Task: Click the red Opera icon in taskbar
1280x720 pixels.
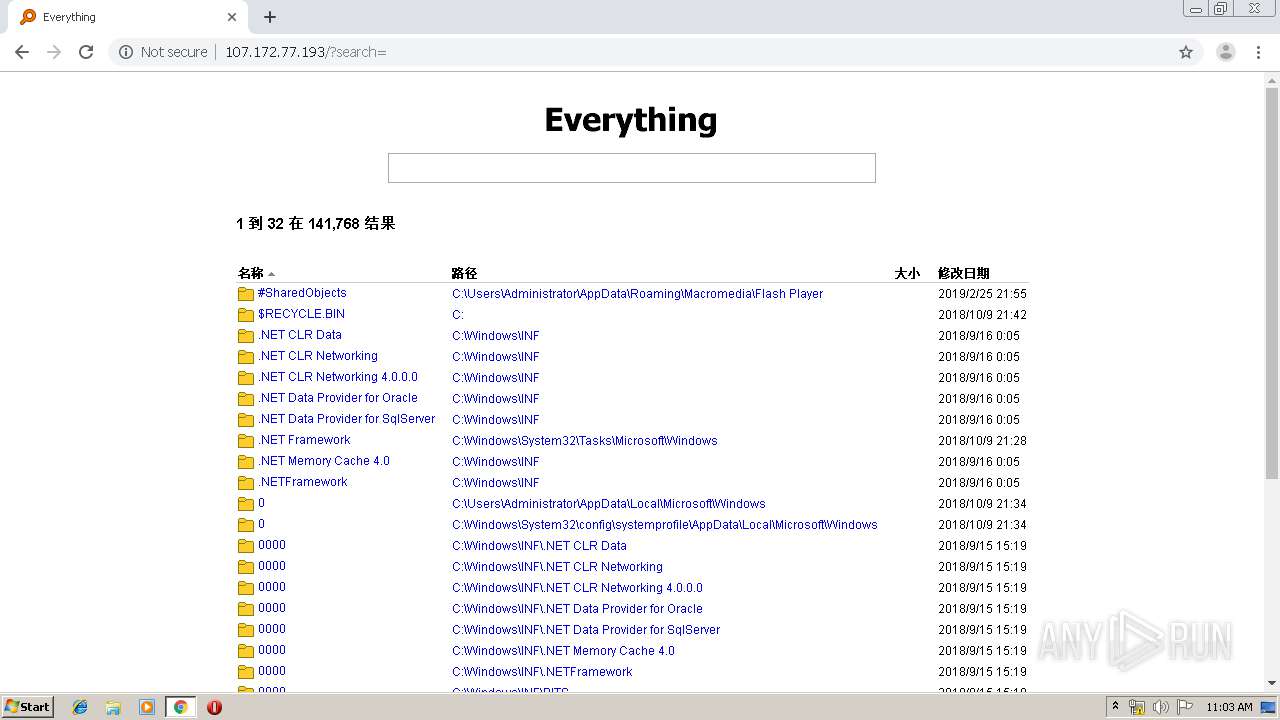Action: [214, 707]
